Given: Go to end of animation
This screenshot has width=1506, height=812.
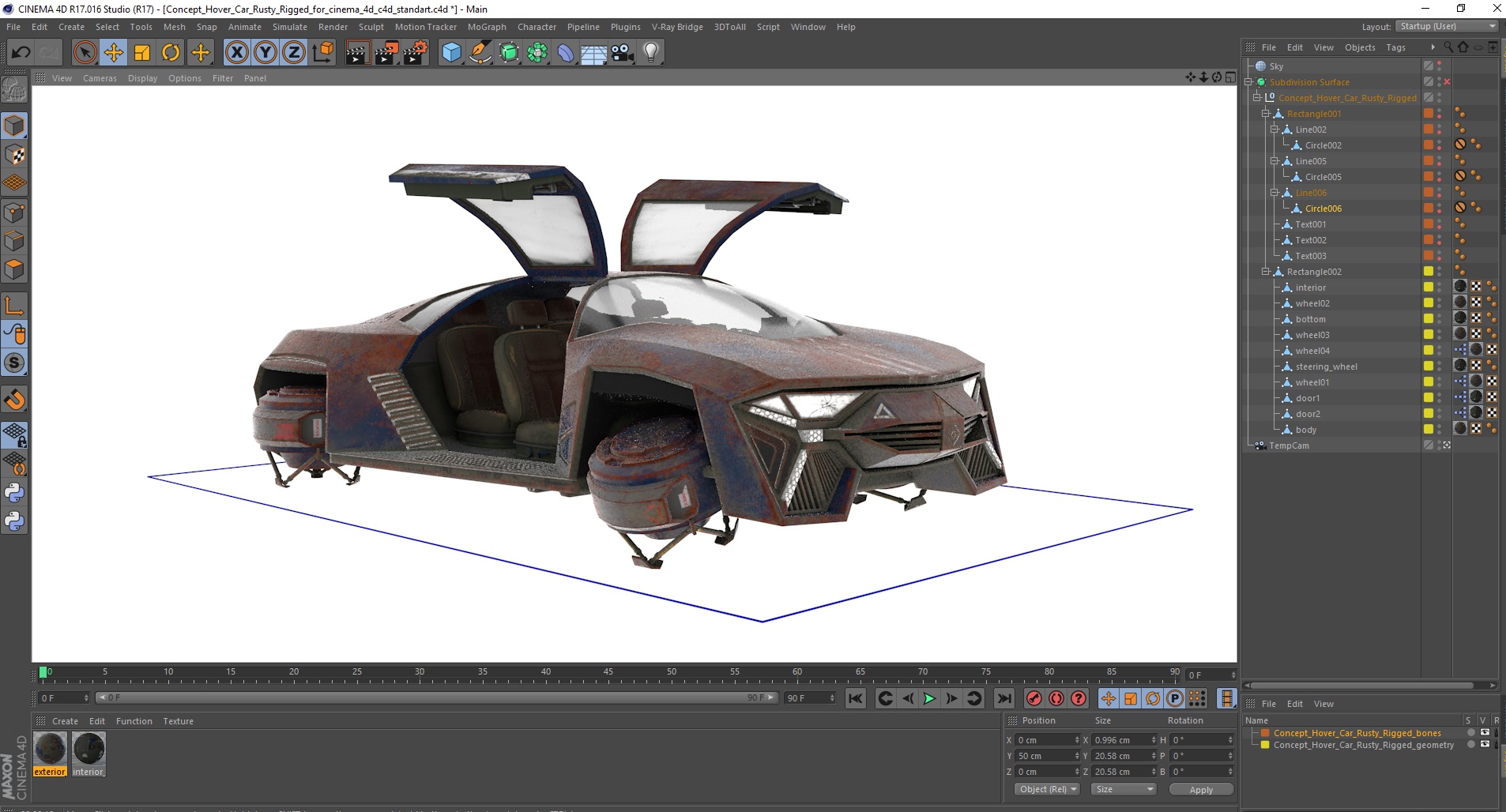Looking at the screenshot, I should [x=1003, y=698].
